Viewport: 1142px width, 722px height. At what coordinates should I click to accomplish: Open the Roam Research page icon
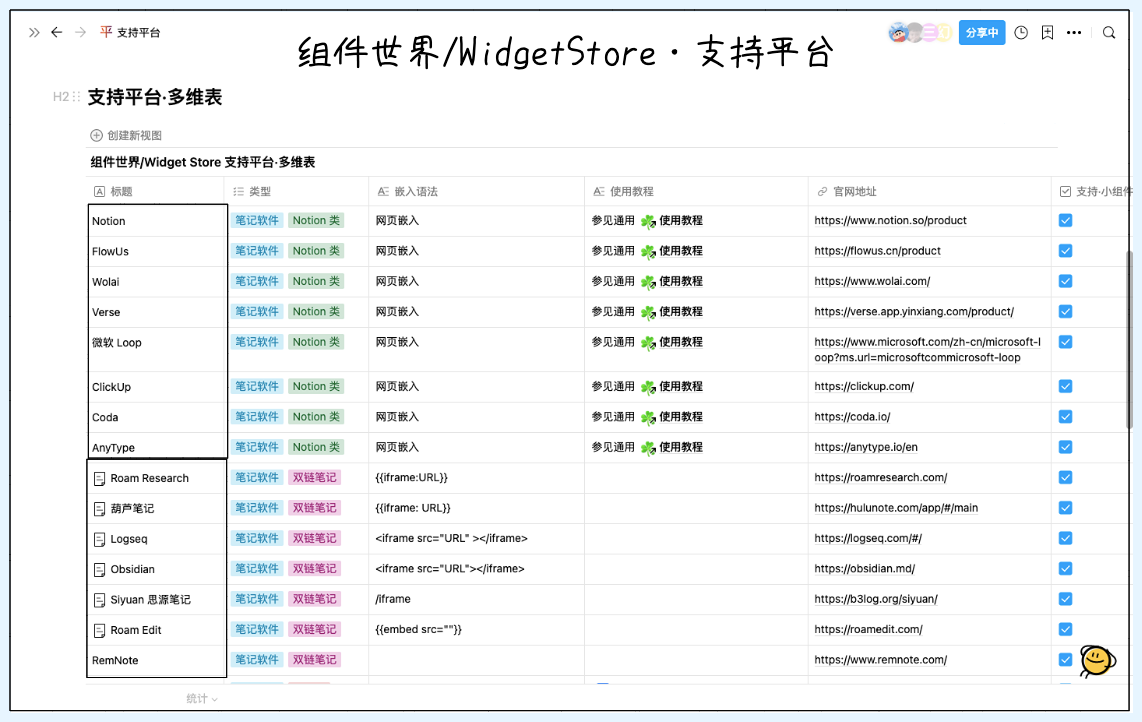pyautogui.click(x=99, y=479)
